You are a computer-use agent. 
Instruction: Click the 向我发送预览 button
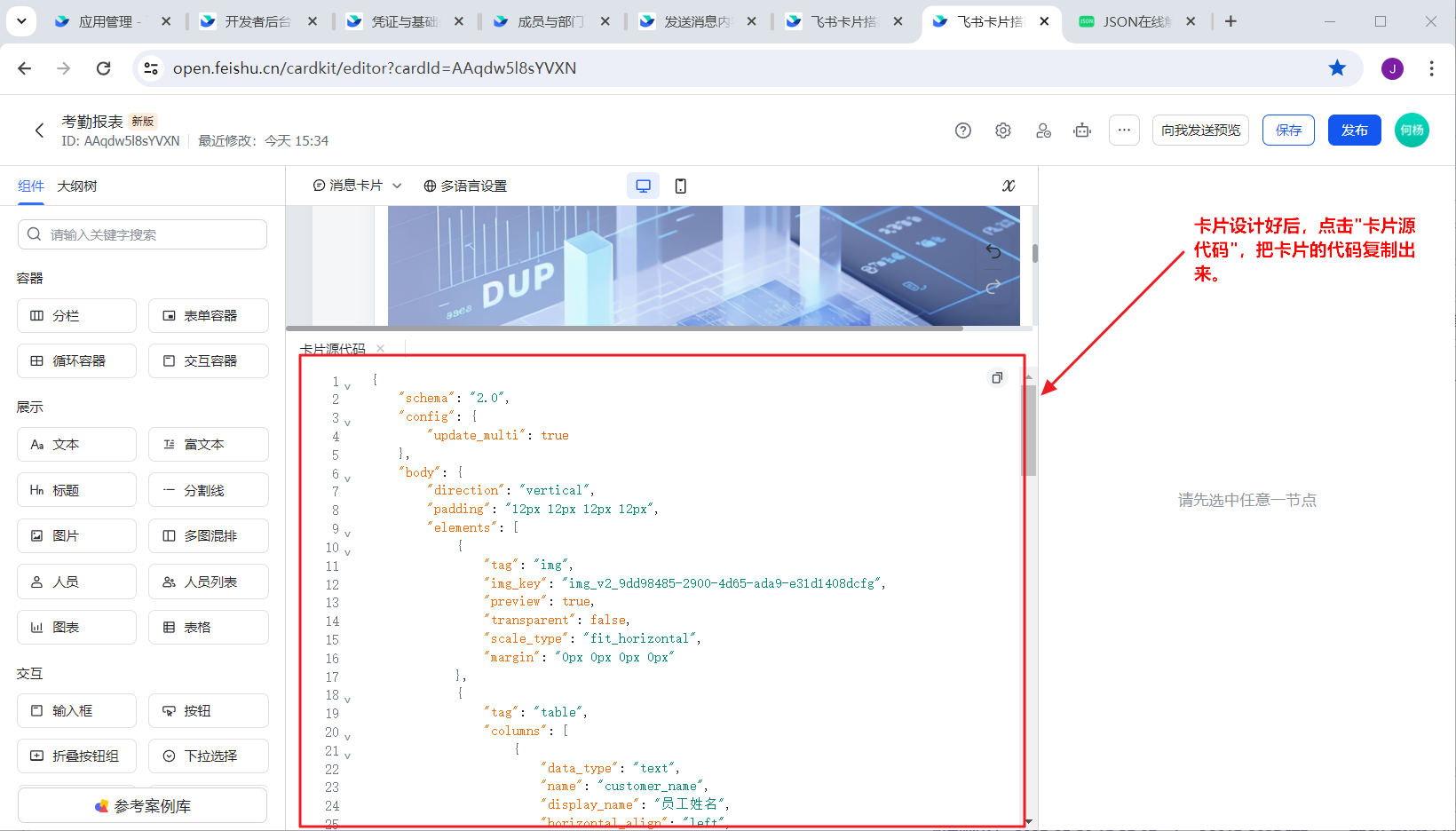click(1200, 131)
